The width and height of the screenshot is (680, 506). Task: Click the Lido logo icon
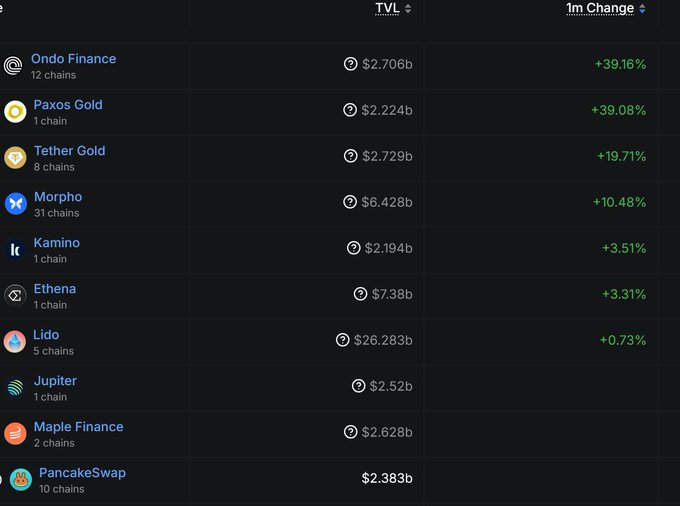pos(15,342)
